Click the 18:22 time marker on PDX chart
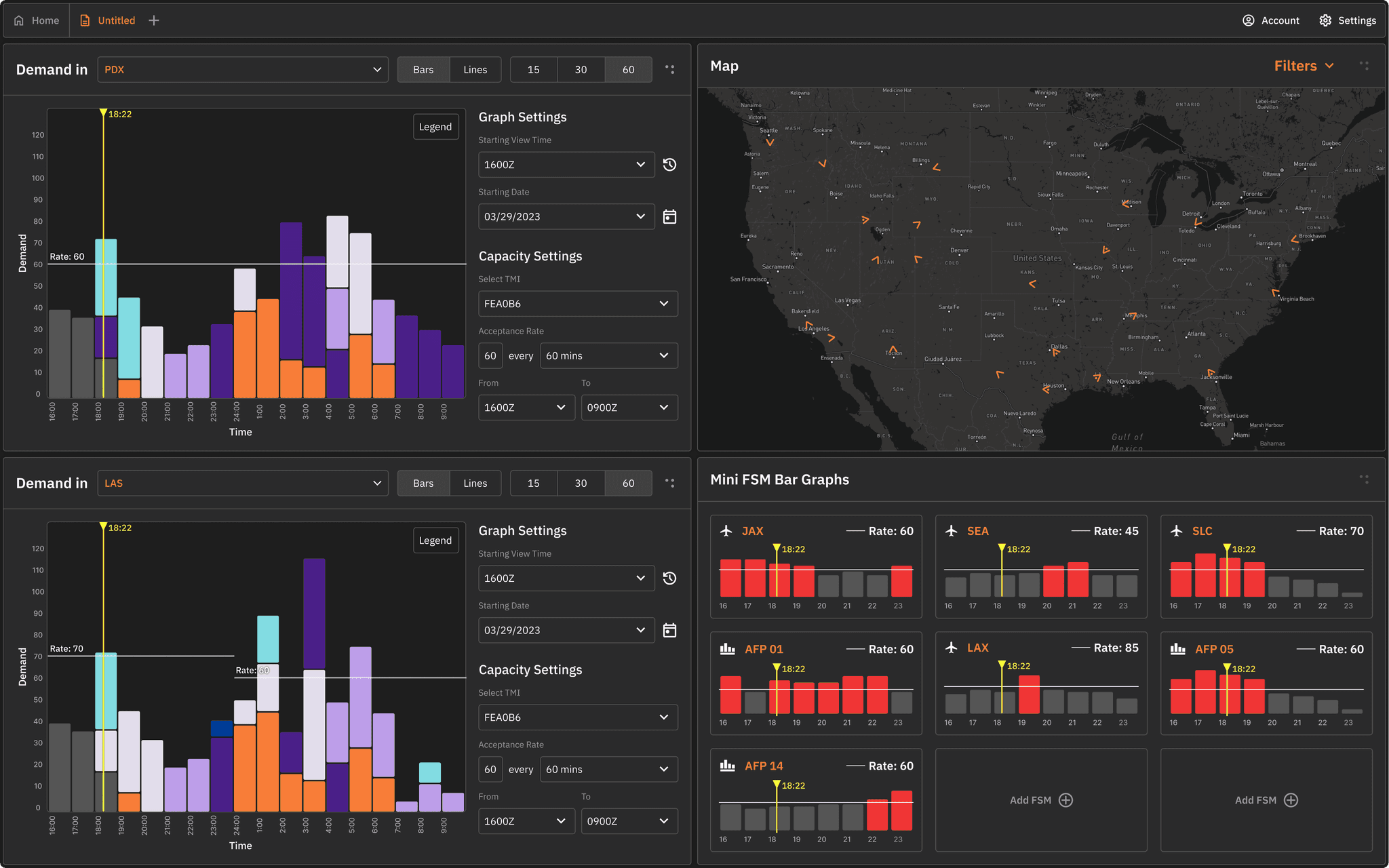 click(x=104, y=113)
